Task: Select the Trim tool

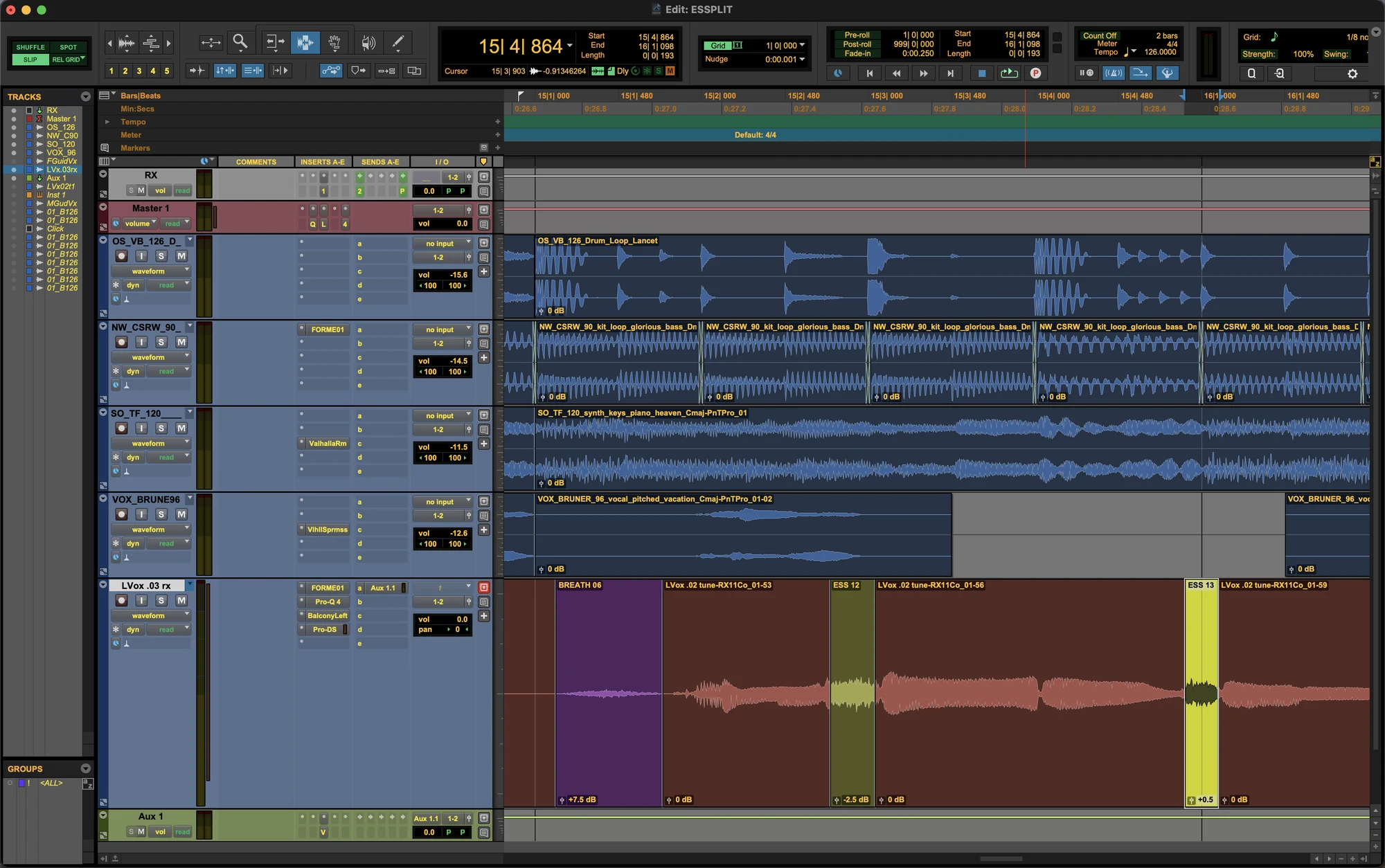Action: click(274, 43)
